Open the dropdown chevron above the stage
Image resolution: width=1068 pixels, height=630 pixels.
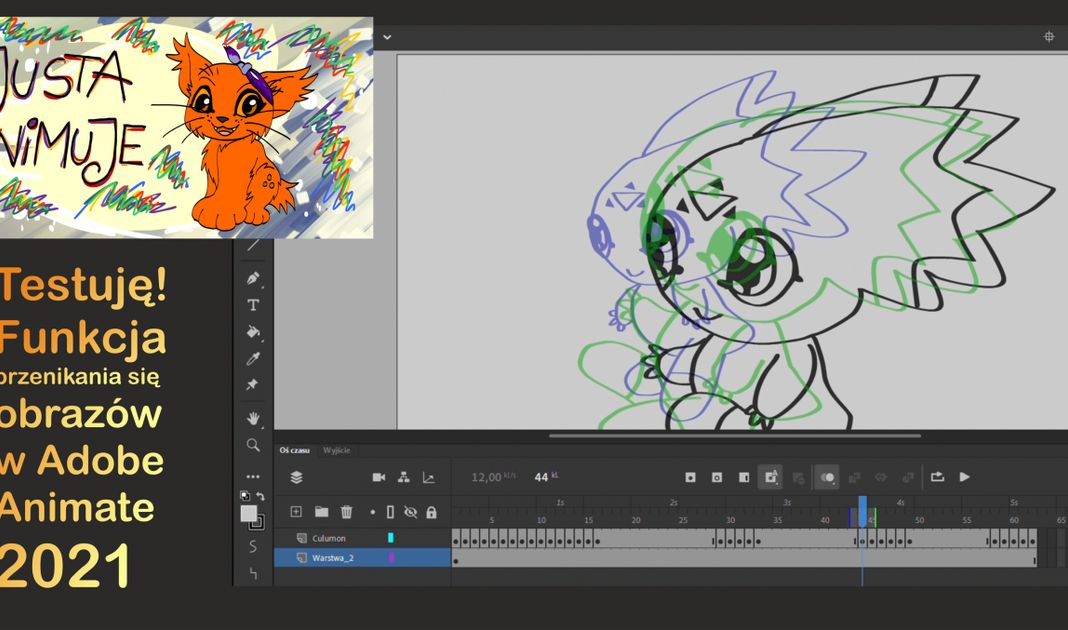[387, 37]
